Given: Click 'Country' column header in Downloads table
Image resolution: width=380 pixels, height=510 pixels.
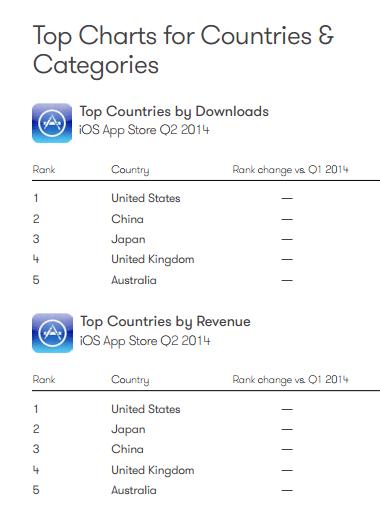Looking at the screenshot, I should coord(130,170).
